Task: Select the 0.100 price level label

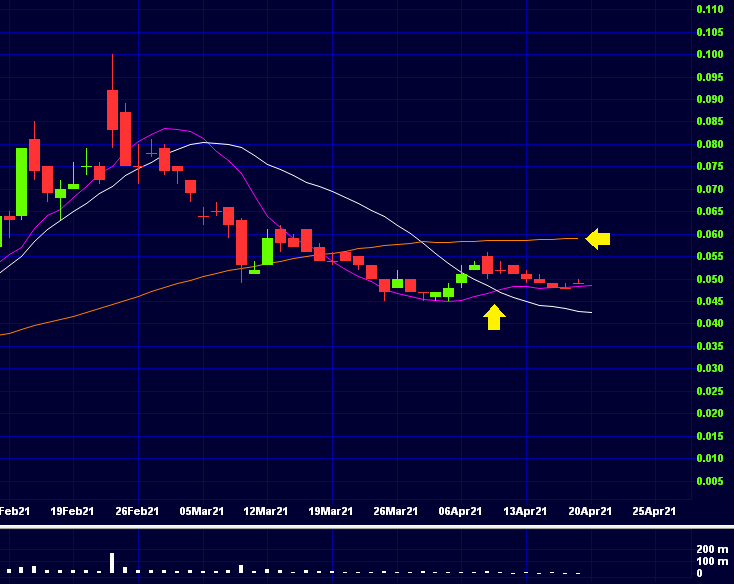Action: (x=710, y=54)
